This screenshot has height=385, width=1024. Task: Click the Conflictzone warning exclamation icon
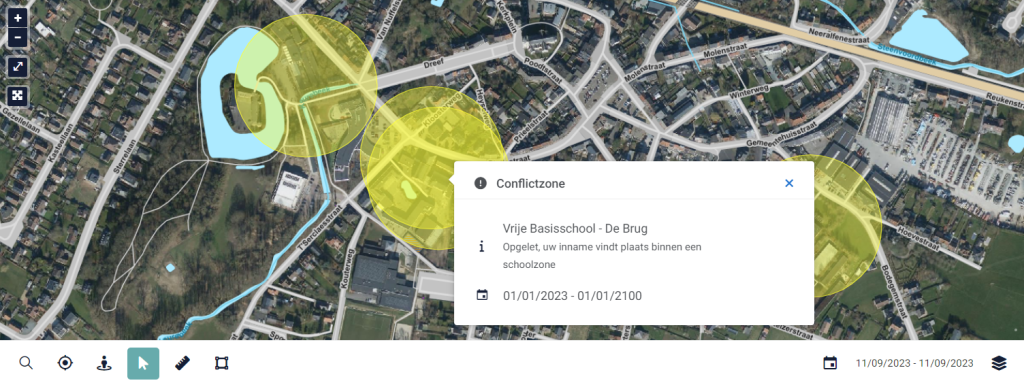click(x=481, y=183)
